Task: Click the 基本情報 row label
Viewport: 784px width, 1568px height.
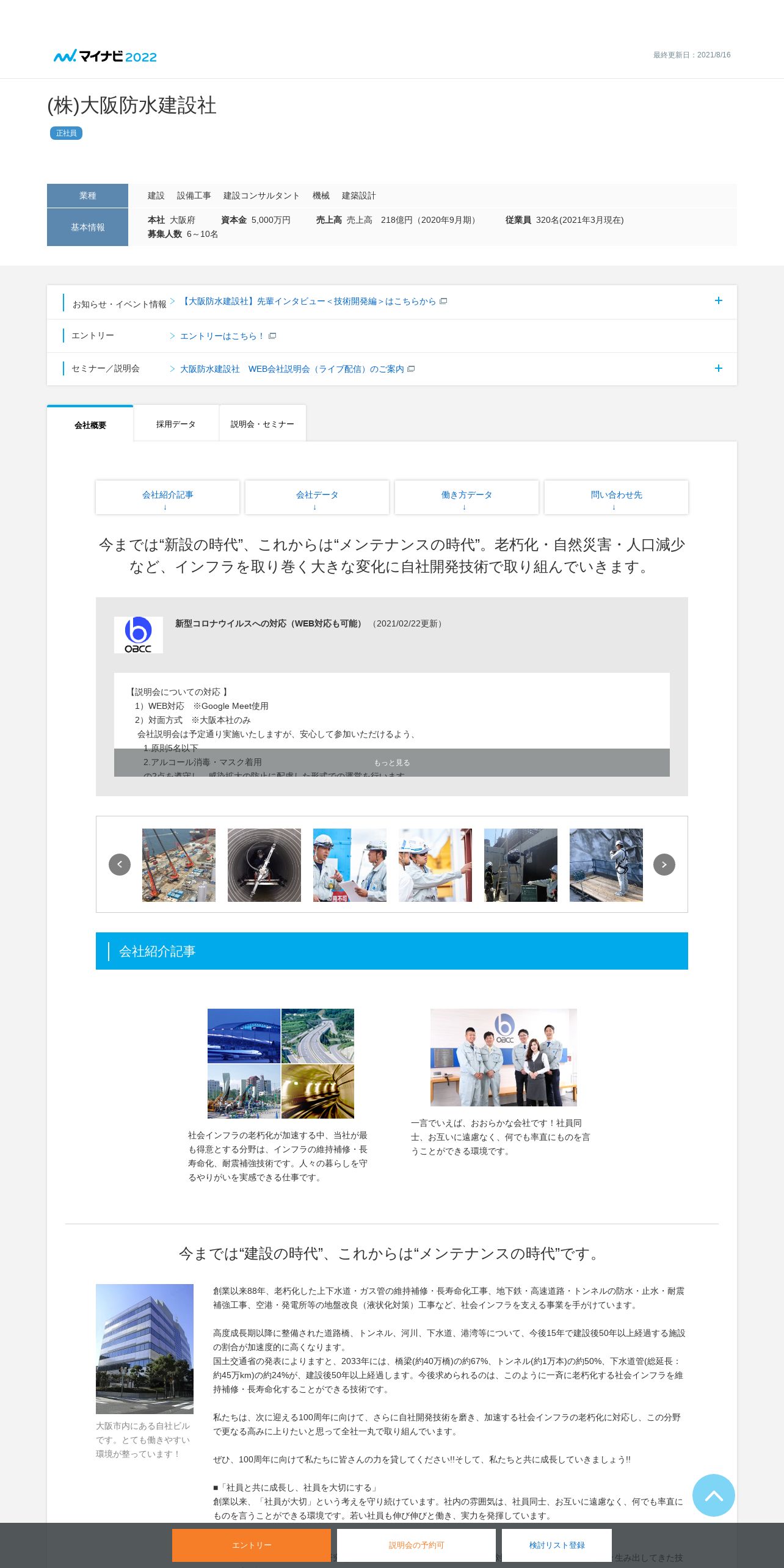Action: (x=87, y=227)
